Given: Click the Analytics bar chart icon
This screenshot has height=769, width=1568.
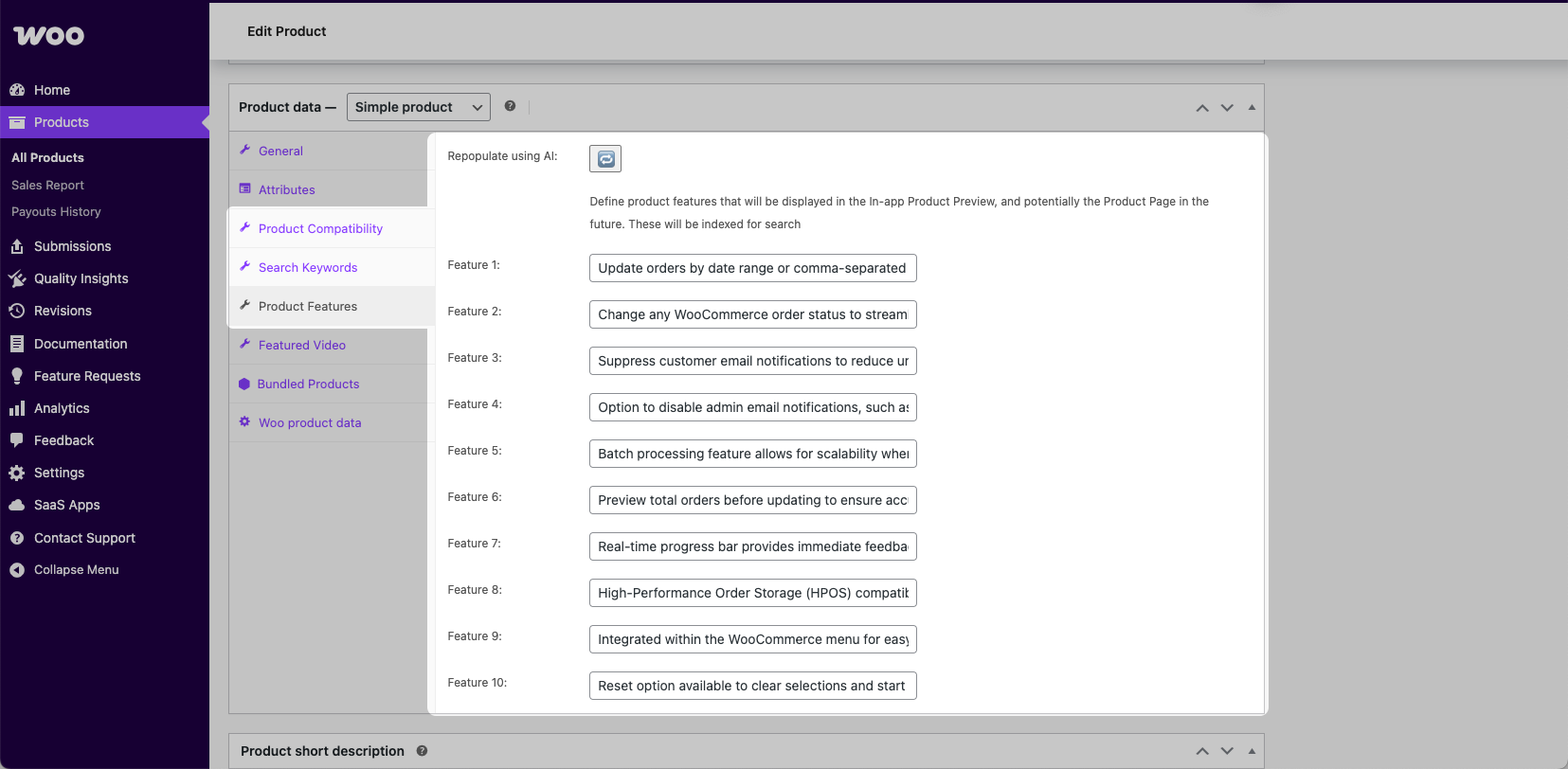Looking at the screenshot, I should (17, 408).
